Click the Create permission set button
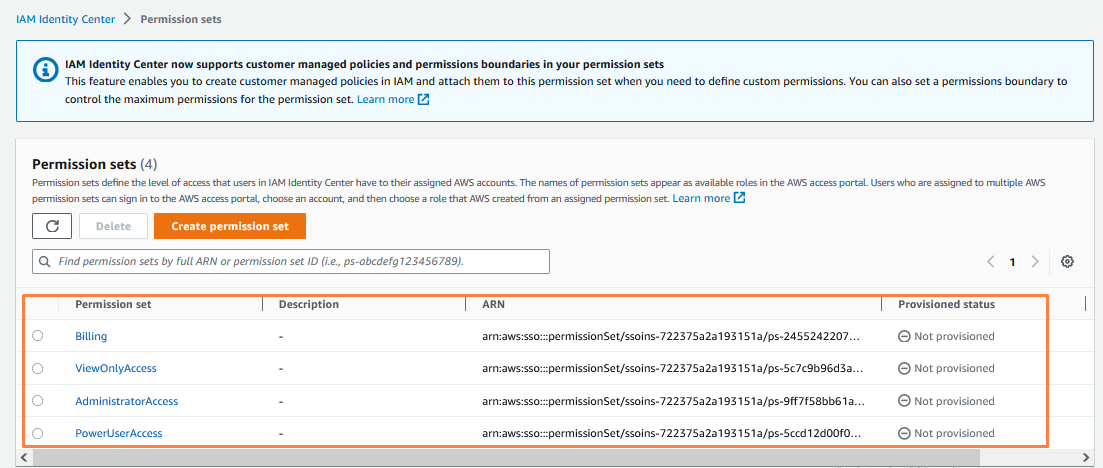Viewport: 1103px width, 468px height. [230, 226]
